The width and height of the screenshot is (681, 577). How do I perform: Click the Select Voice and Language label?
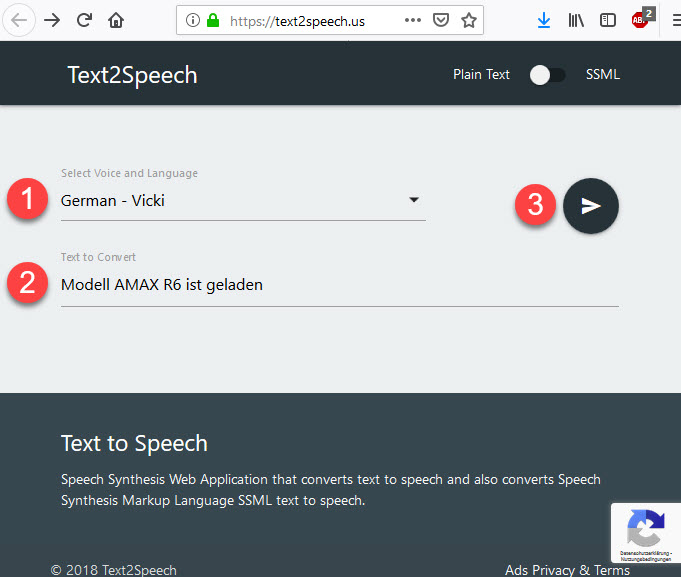(x=129, y=173)
